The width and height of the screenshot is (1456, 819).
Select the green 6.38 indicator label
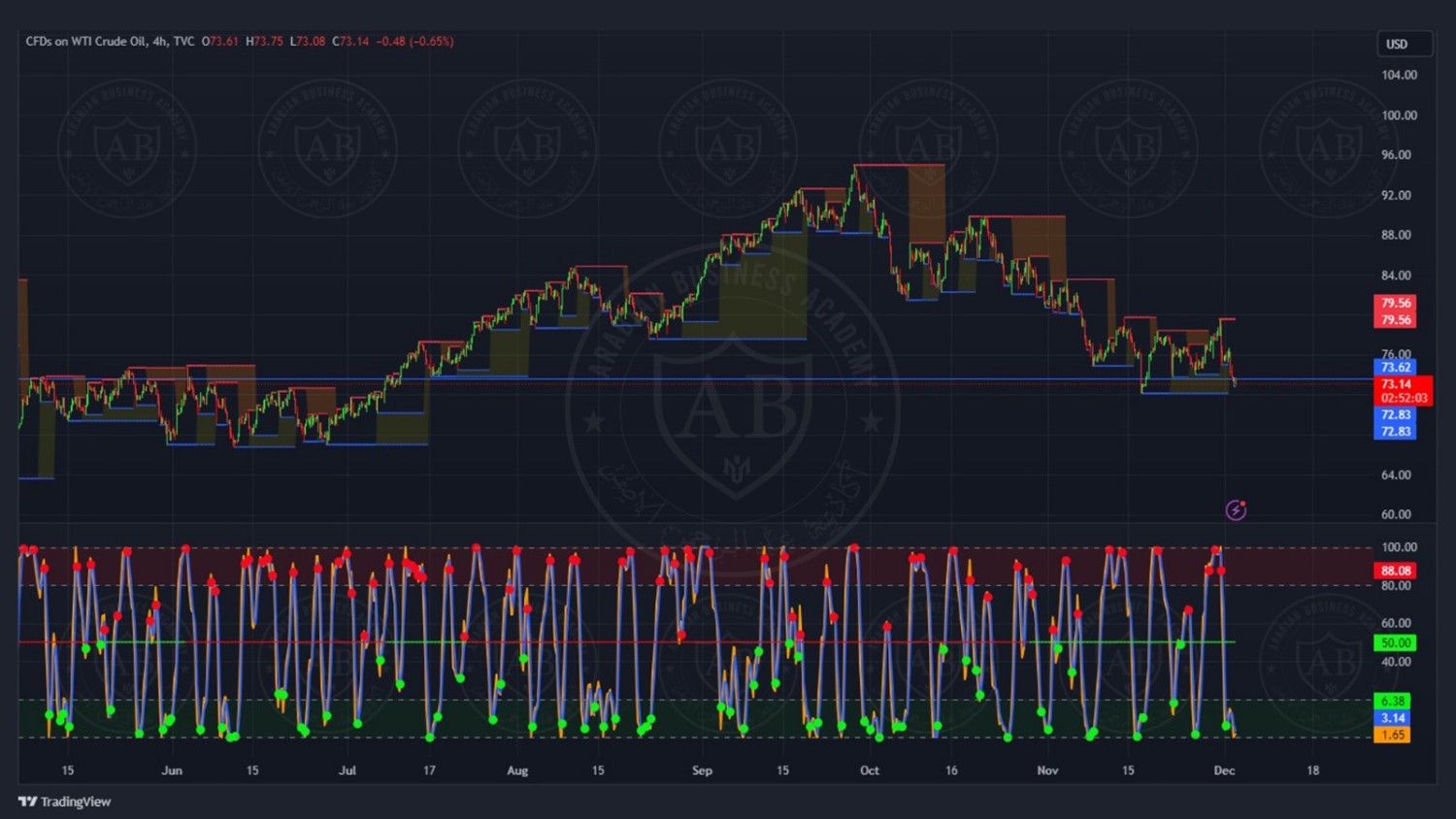coord(1392,701)
